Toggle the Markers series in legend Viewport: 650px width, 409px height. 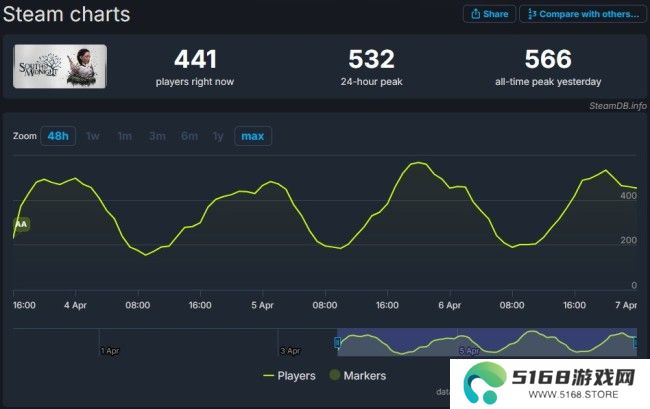[358, 376]
